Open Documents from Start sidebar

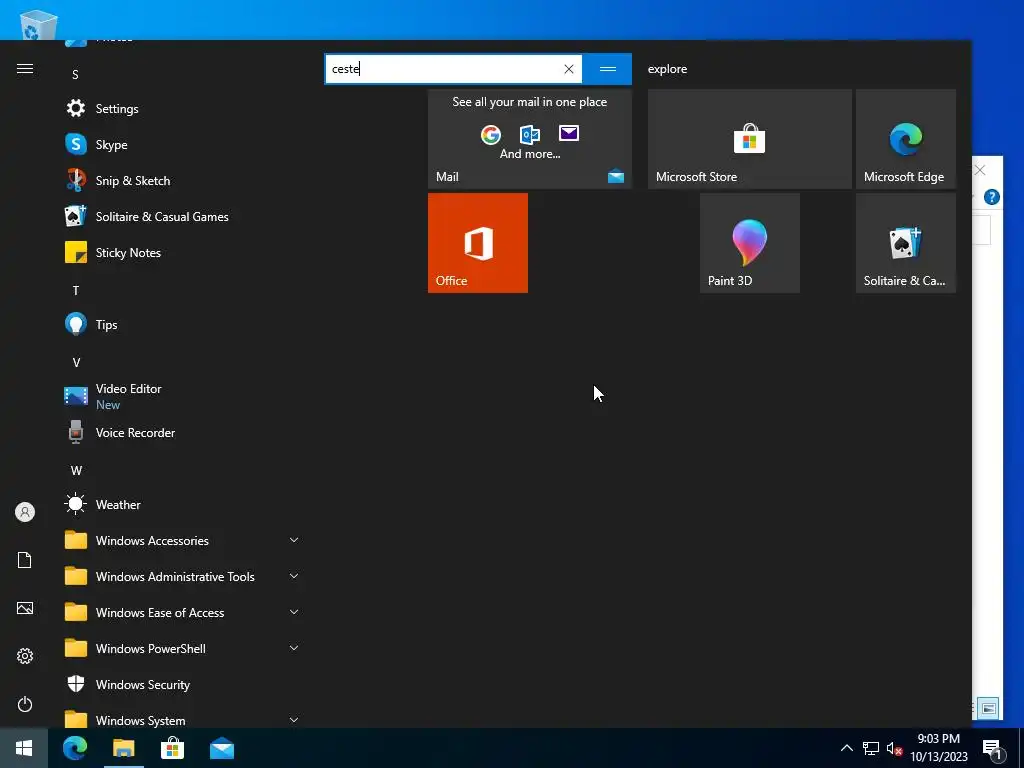(25, 560)
